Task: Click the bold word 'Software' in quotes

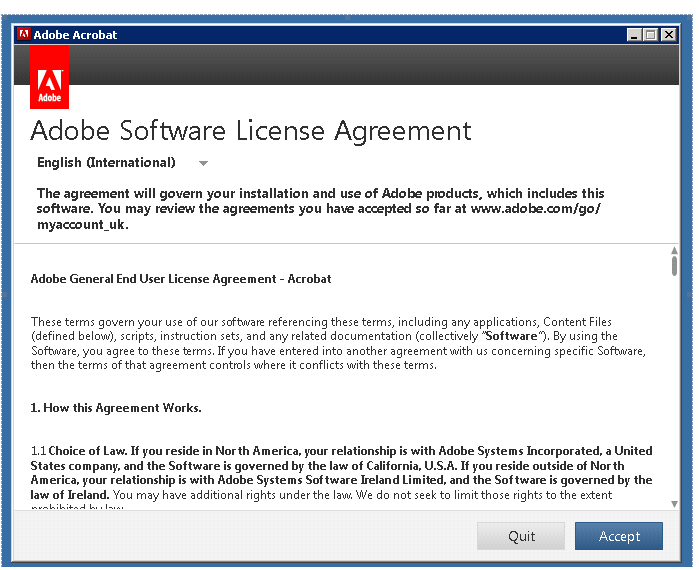Action: (511, 337)
